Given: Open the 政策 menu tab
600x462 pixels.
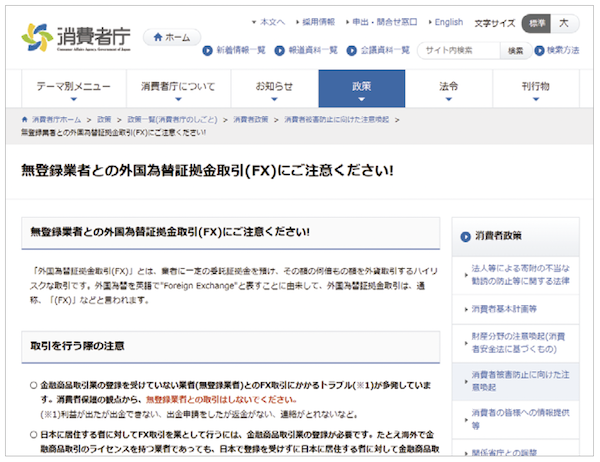Looking at the screenshot, I should click(362, 88).
